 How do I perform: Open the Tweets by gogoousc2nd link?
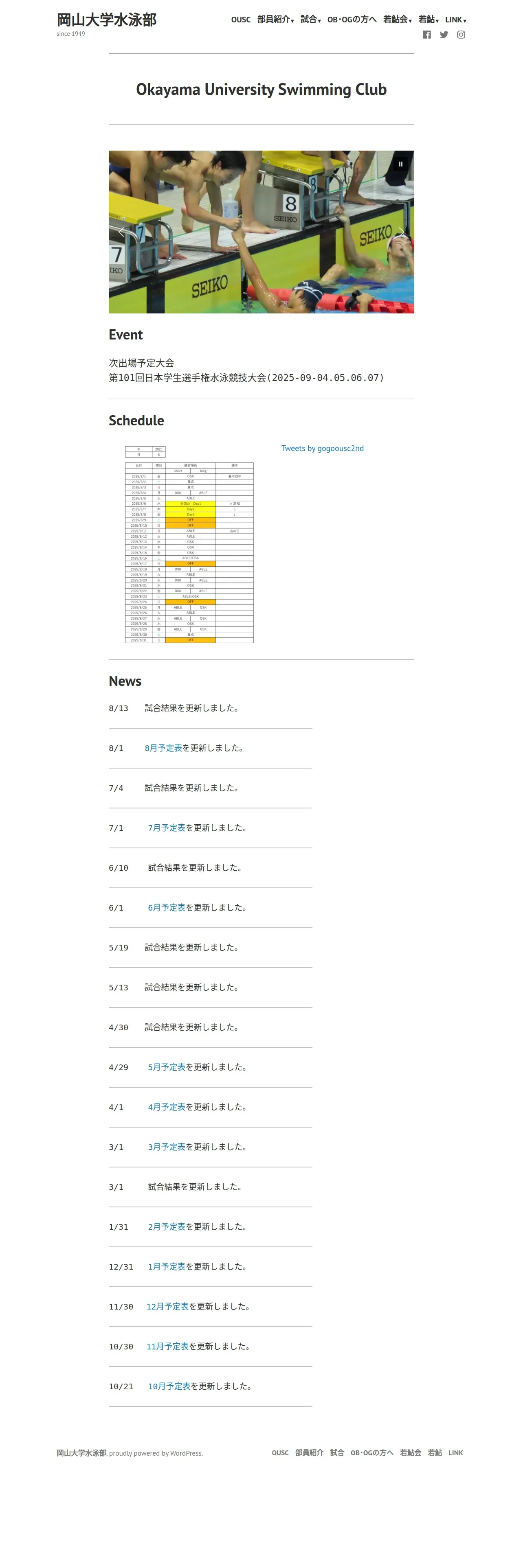click(322, 448)
